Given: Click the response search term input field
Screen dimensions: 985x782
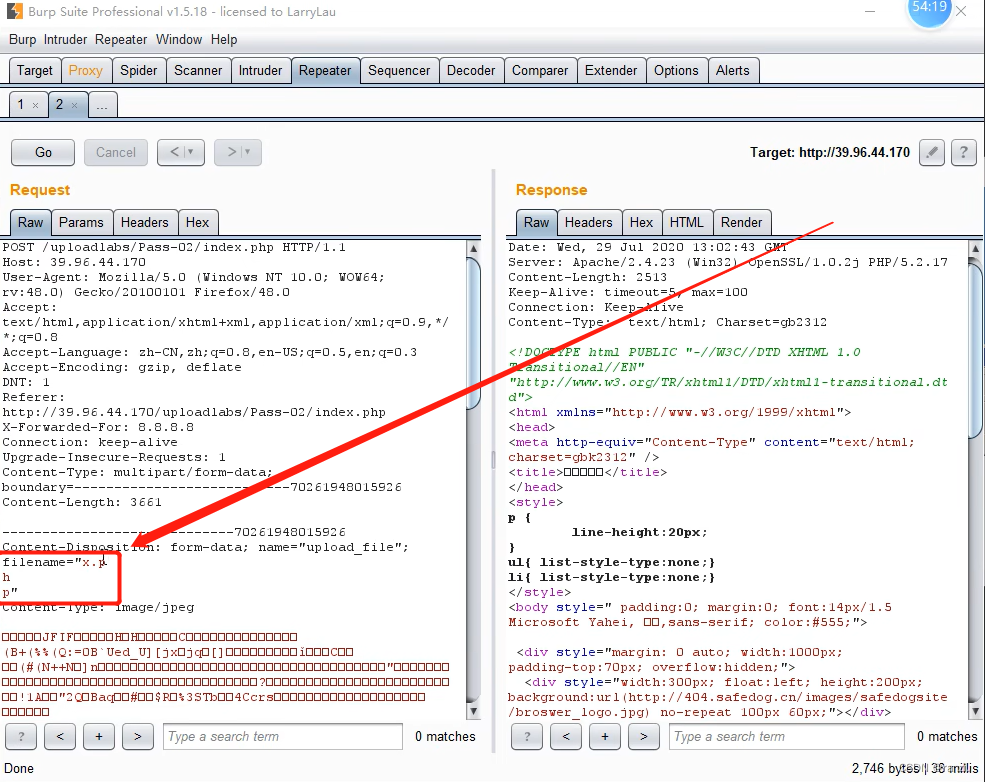Looking at the screenshot, I should (x=786, y=736).
